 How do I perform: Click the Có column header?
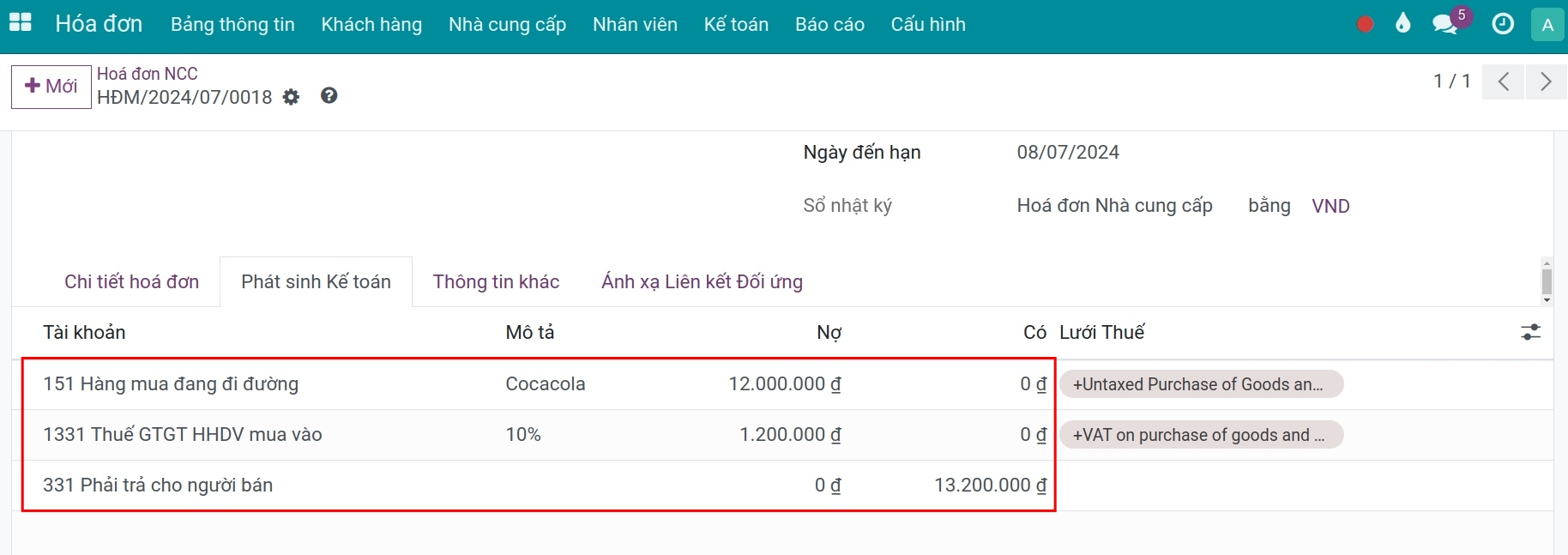click(x=1034, y=332)
